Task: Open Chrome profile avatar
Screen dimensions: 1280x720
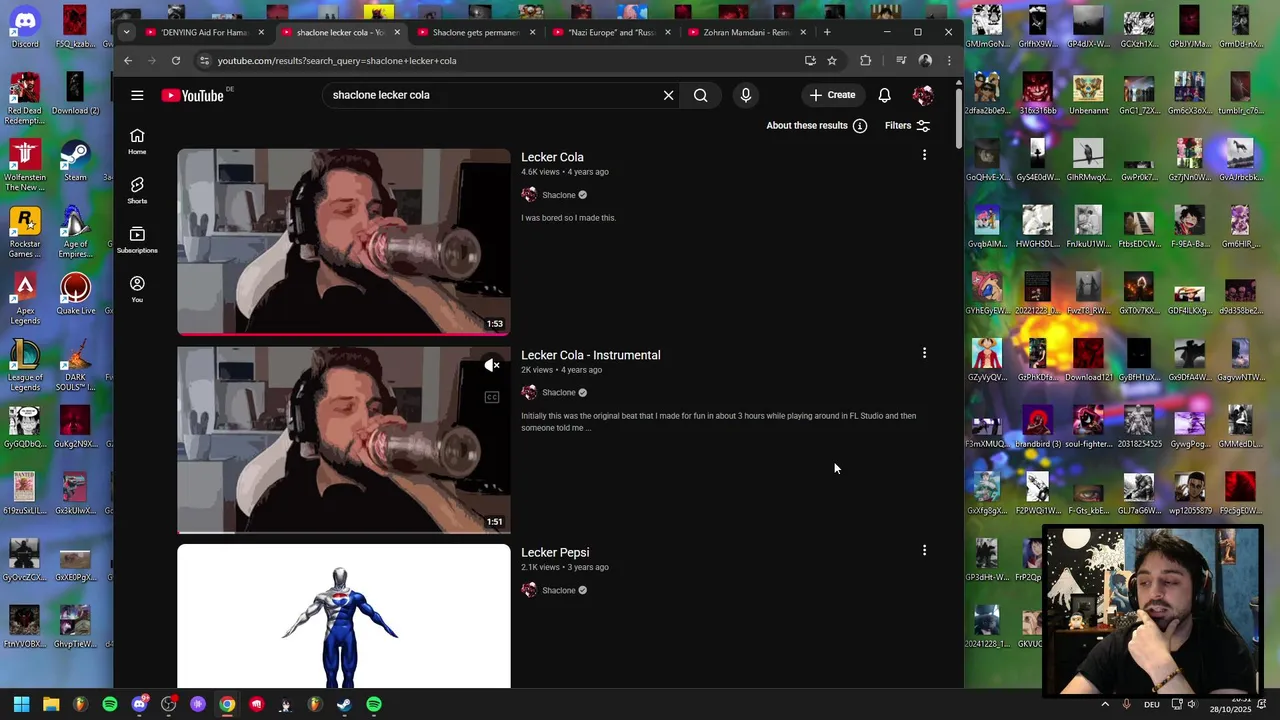Action: (925, 61)
